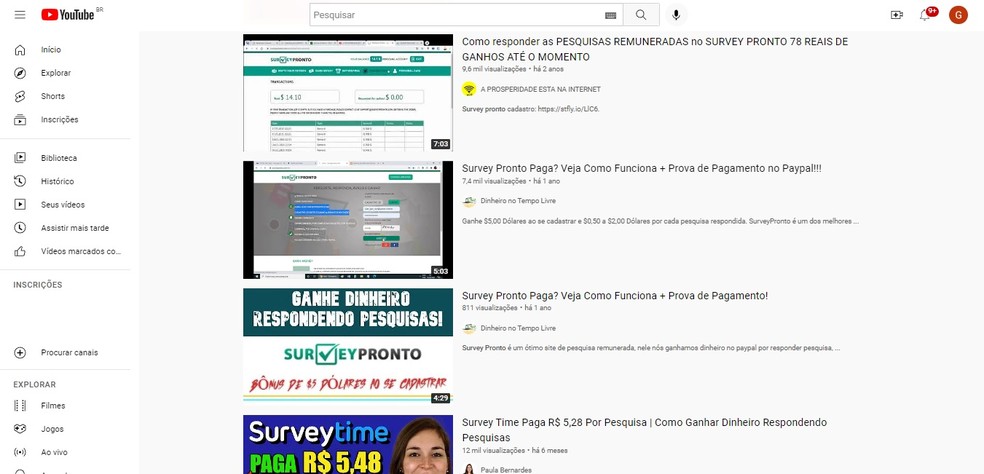
Task: Play the 7:03 Survey Pronto thumbnail
Action: [x=348, y=93]
